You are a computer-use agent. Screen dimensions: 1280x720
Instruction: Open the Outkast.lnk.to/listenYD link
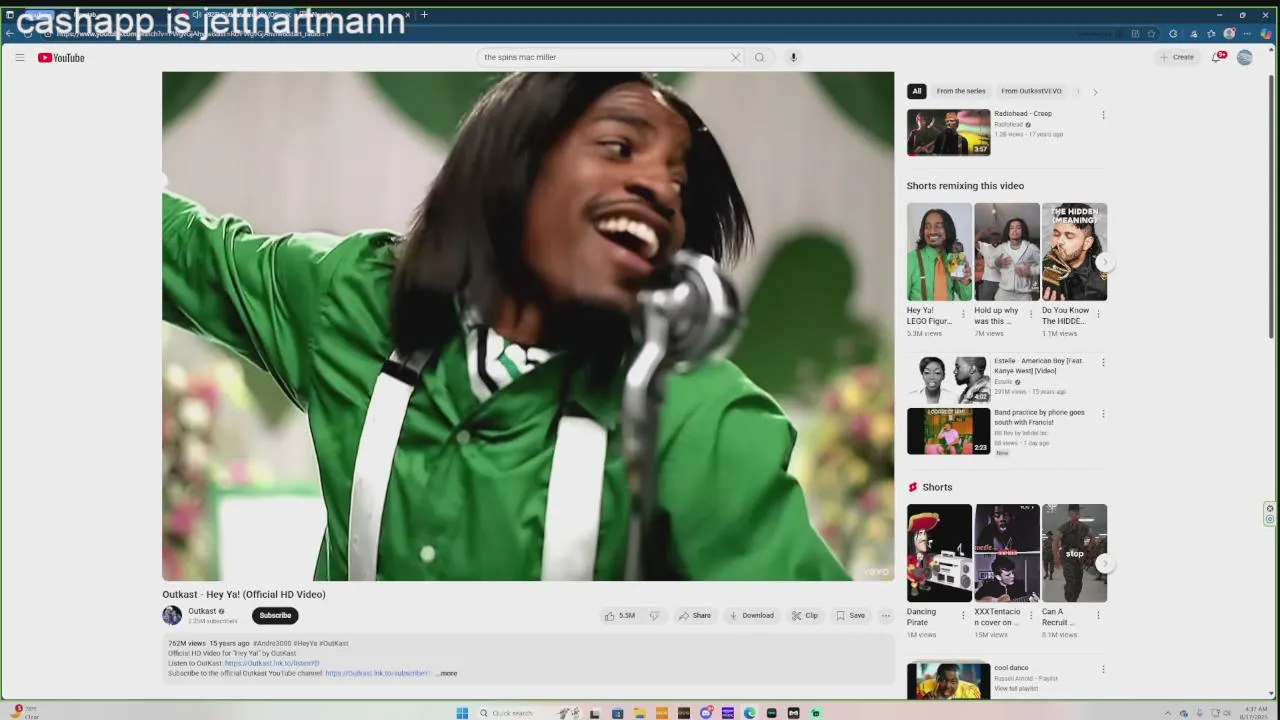point(272,663)
